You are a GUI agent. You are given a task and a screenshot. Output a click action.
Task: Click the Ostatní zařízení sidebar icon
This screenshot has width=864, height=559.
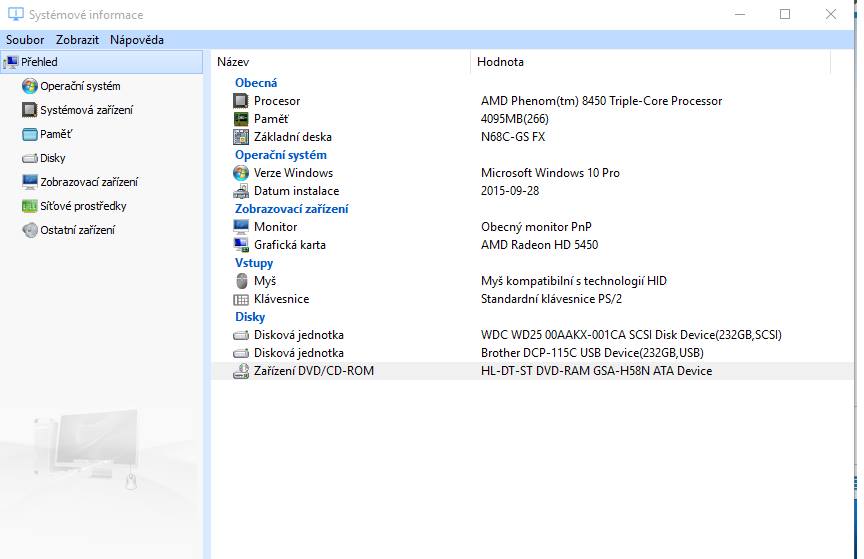click(29, 230)
